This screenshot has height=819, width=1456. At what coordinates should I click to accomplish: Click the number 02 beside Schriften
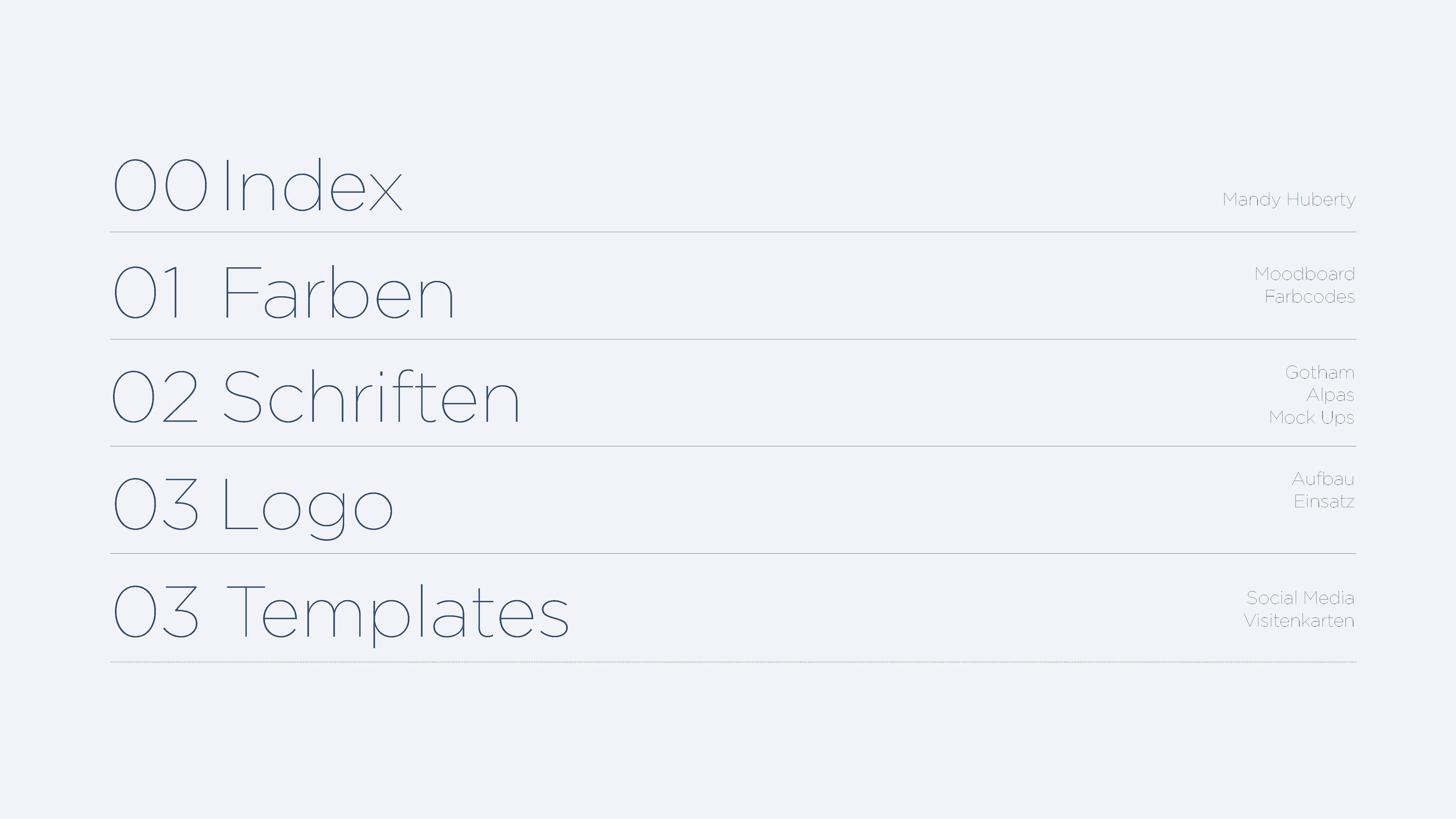click(155, 397)
